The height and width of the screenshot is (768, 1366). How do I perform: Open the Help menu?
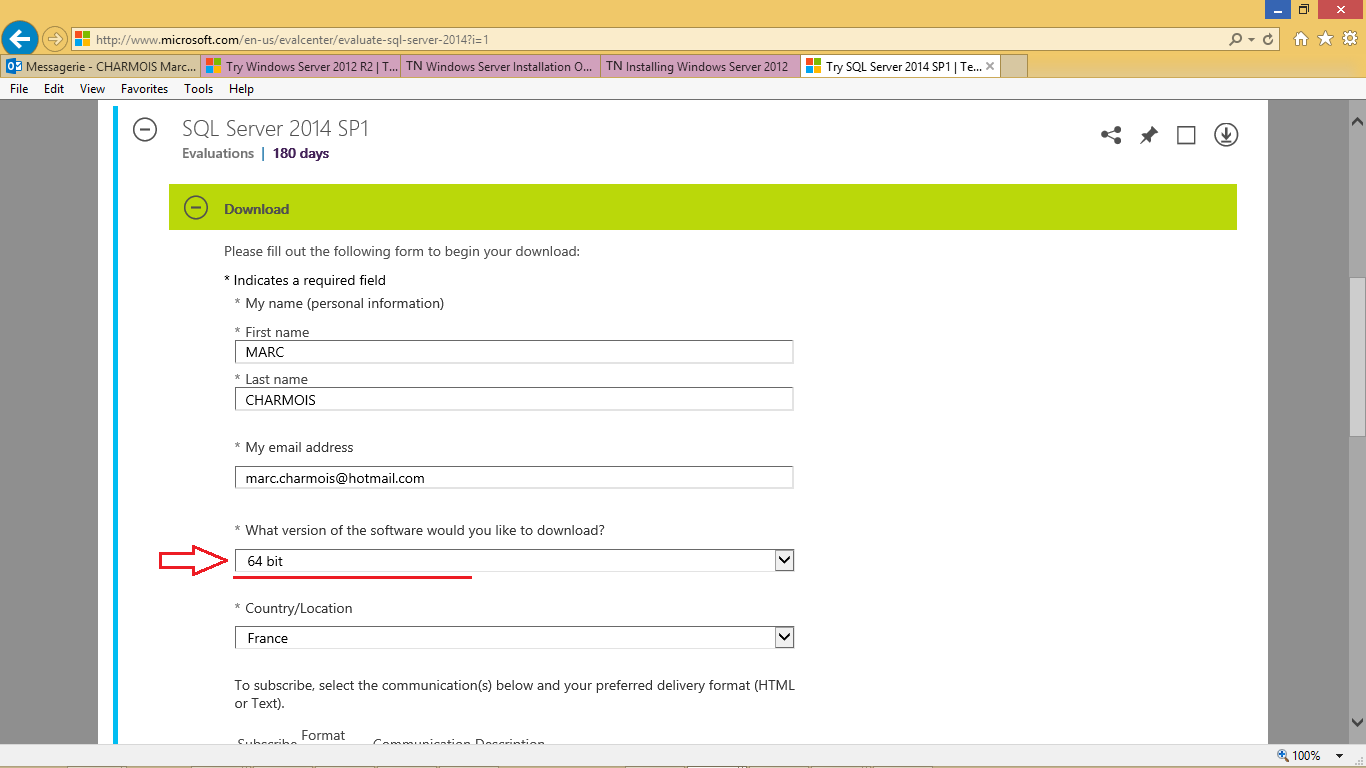point(241,89)
